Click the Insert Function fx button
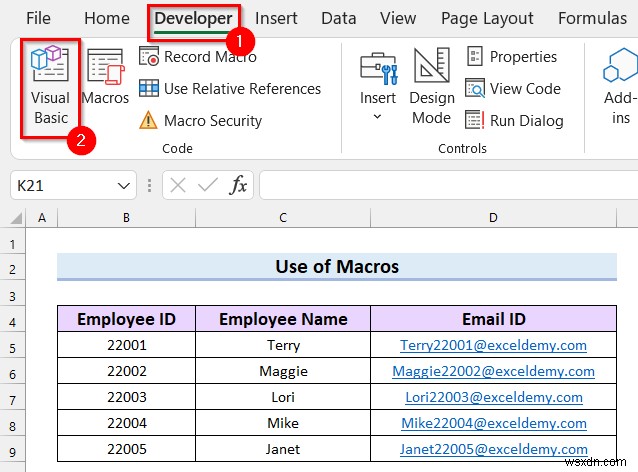The height and width of the screenshot is (472, 638). 238,186
